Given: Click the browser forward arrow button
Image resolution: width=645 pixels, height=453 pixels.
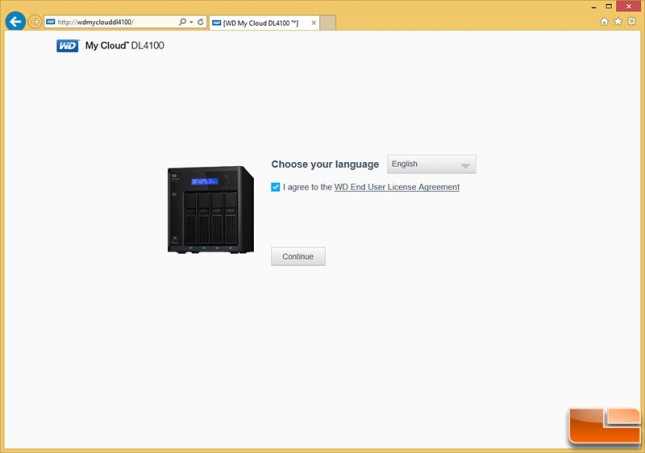Looking at the screenshot, I should click(x=35, y=22).
